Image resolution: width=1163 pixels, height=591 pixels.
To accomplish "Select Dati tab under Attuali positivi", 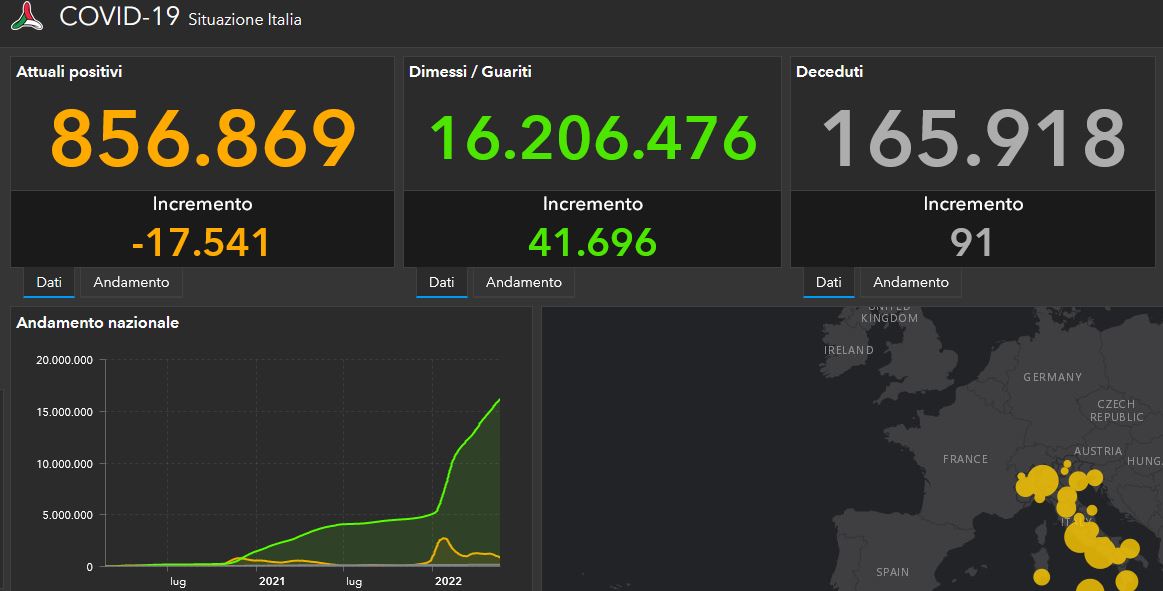I will (x=49, y=282).
